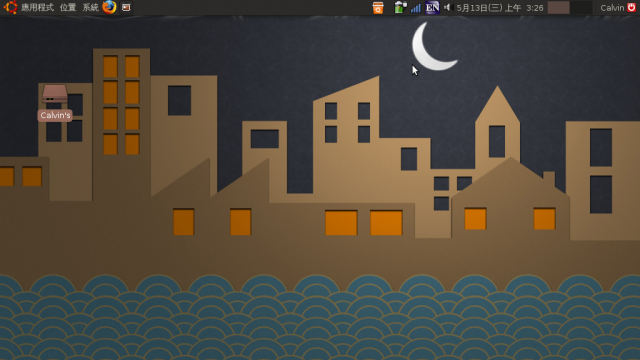Open the 應用程式 (Applications) menu
The width and height of the screenshot is (640, 360).
tap(37, 7)
